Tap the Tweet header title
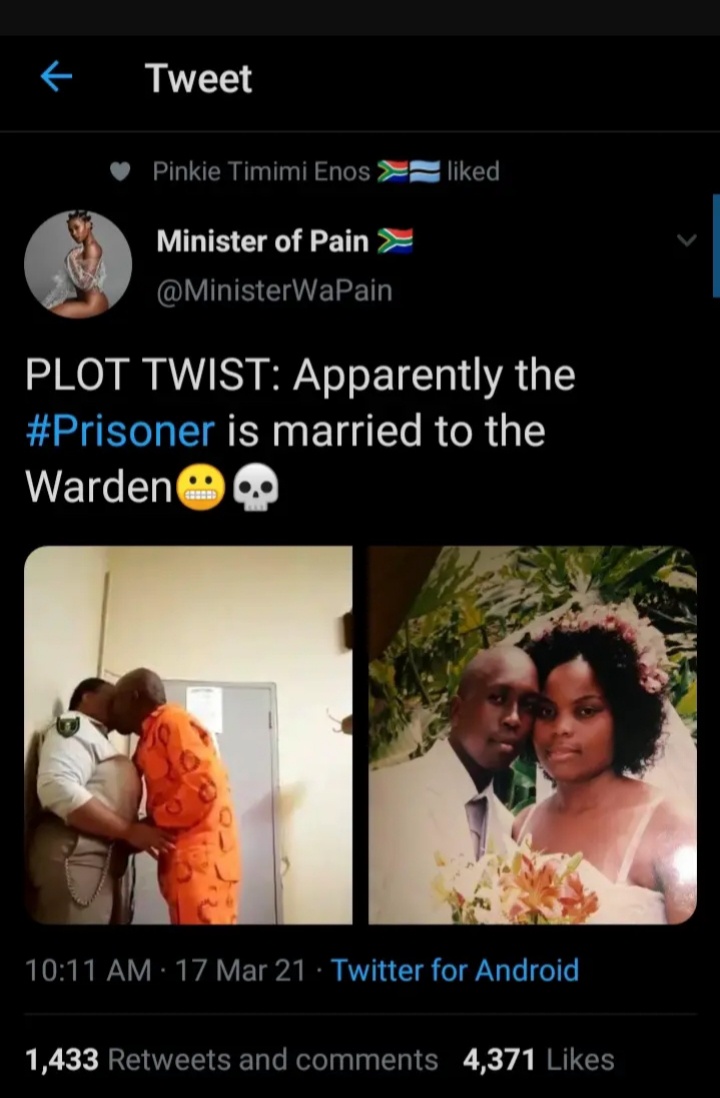This screenshot has width=720, height=1098. click(198, 78)
